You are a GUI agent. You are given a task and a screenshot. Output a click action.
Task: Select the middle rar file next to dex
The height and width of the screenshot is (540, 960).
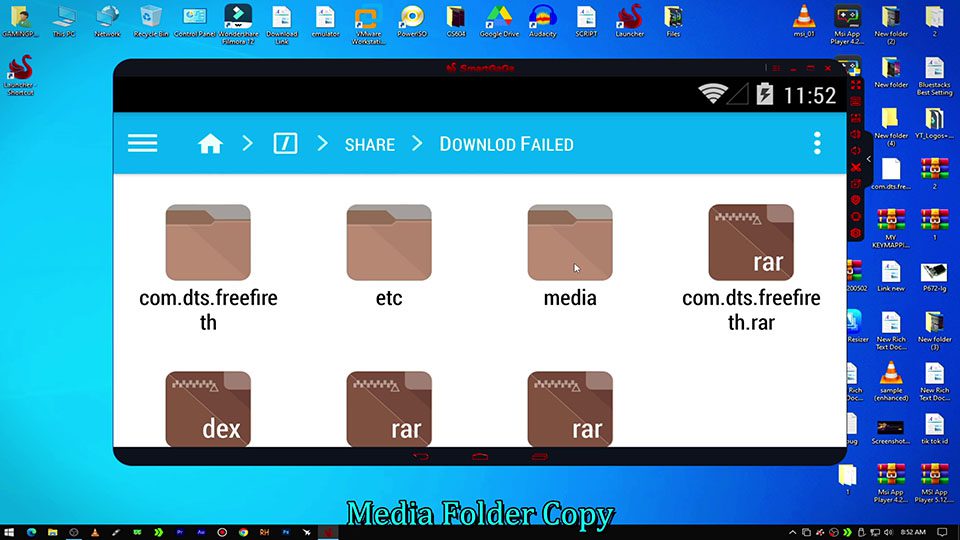pos(389,409)
